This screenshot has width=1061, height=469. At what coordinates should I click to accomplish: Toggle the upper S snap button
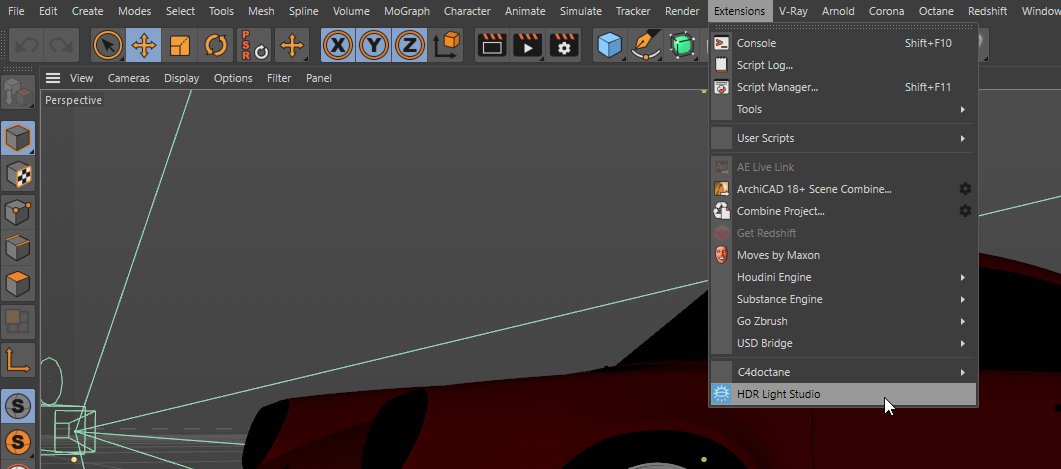18,406
